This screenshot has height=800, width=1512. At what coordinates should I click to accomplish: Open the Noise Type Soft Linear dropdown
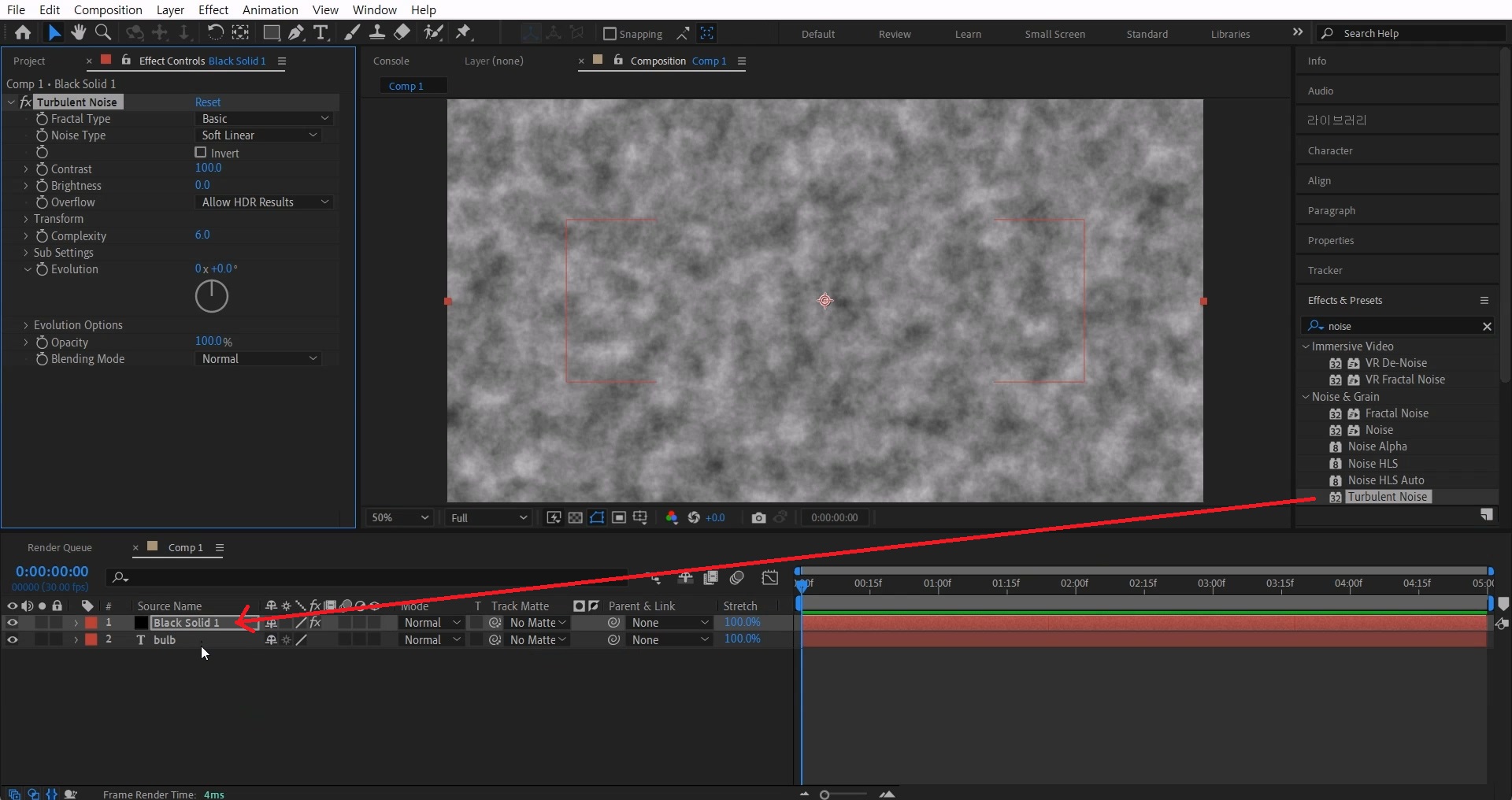pyautogui.click(x=258, y=135)
